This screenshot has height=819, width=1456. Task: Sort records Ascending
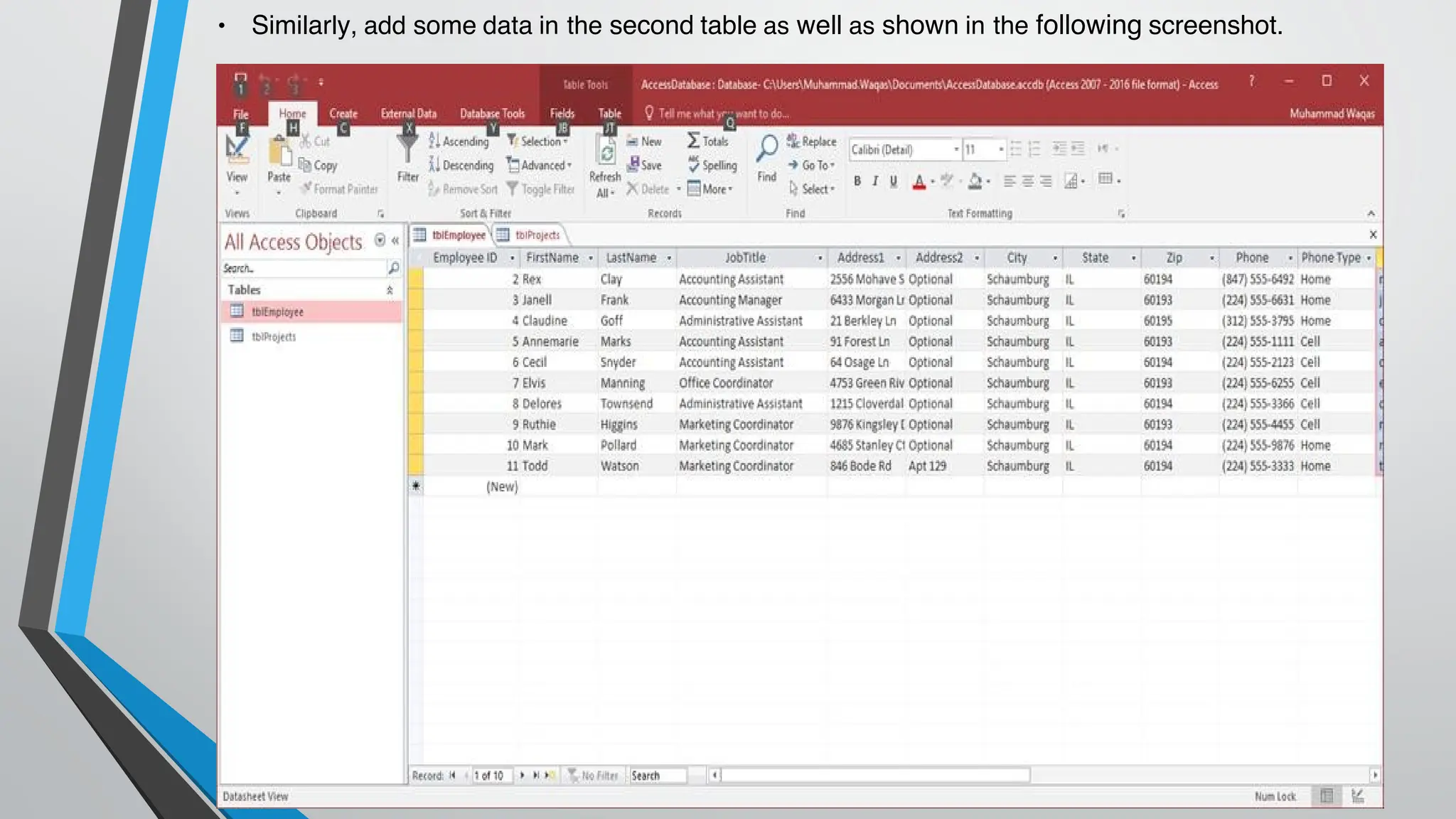point(459,141)
